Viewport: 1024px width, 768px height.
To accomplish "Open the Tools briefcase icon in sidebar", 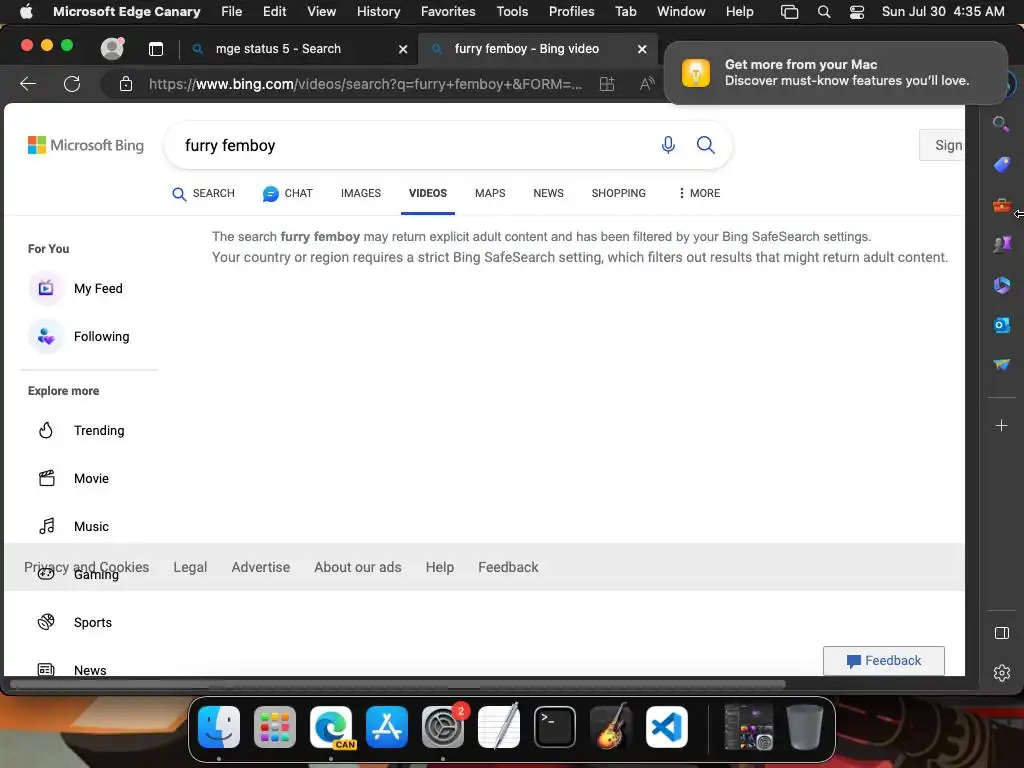I will pos(1001,206).
